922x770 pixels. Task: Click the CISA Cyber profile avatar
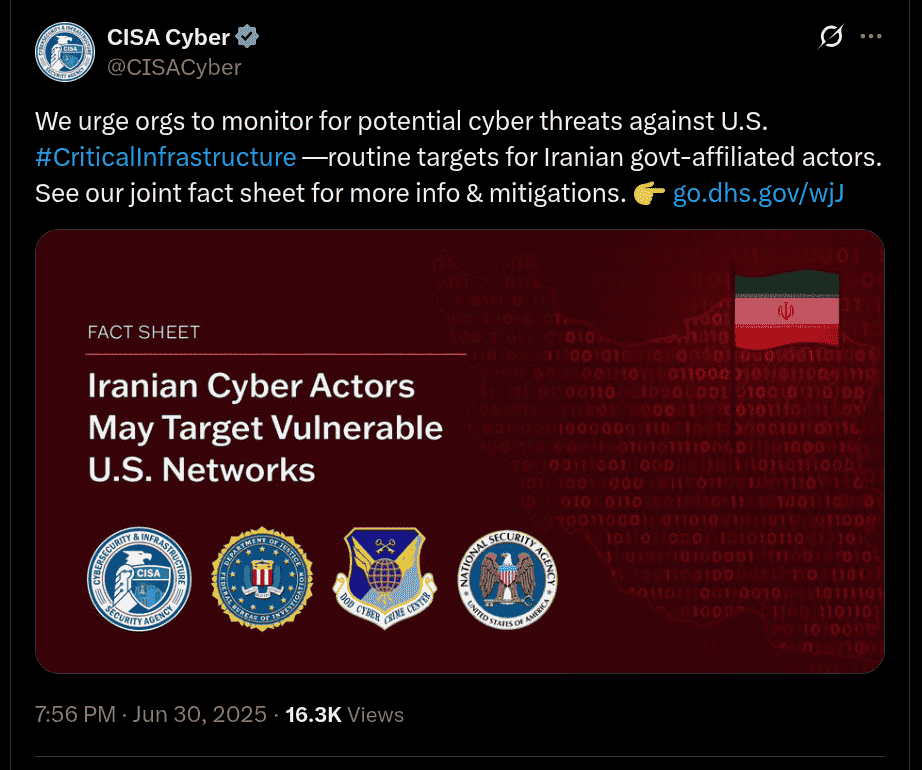(x=64, y=50)
